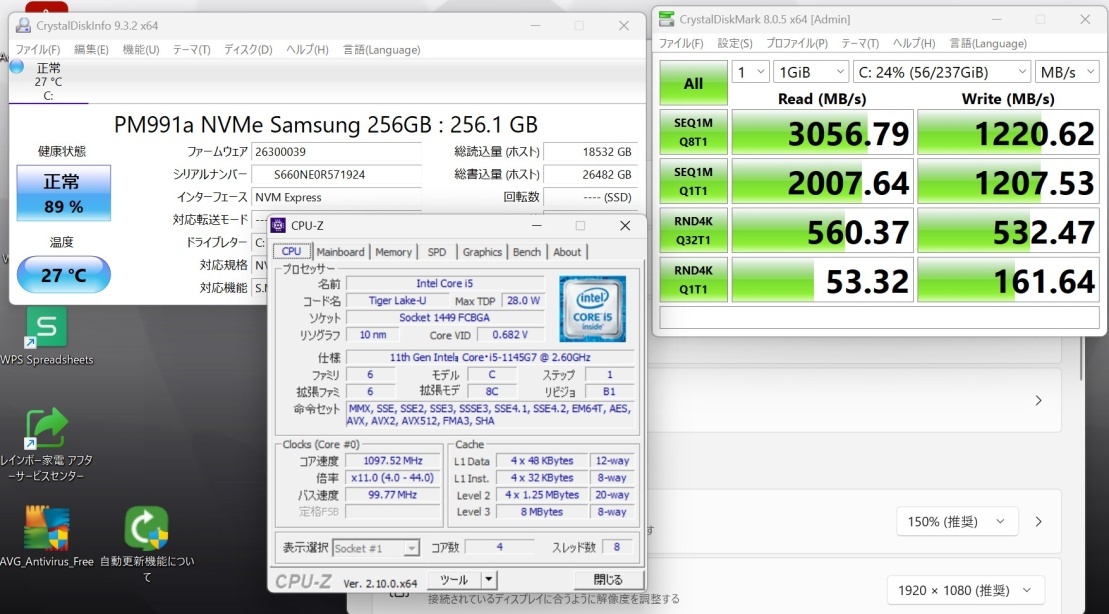Click the NVM Express interface field
This screenshot has height=614, width=1109.
coord(337,197)
